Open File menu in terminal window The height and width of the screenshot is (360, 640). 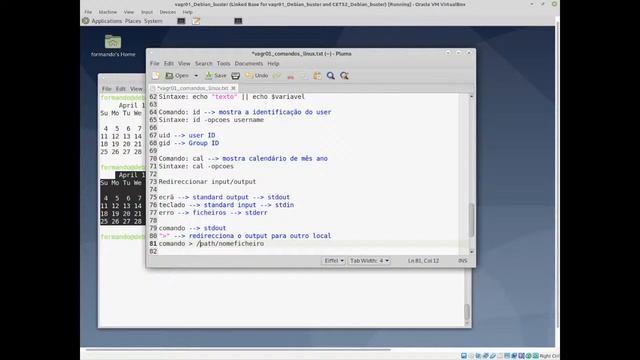(107, 89)
